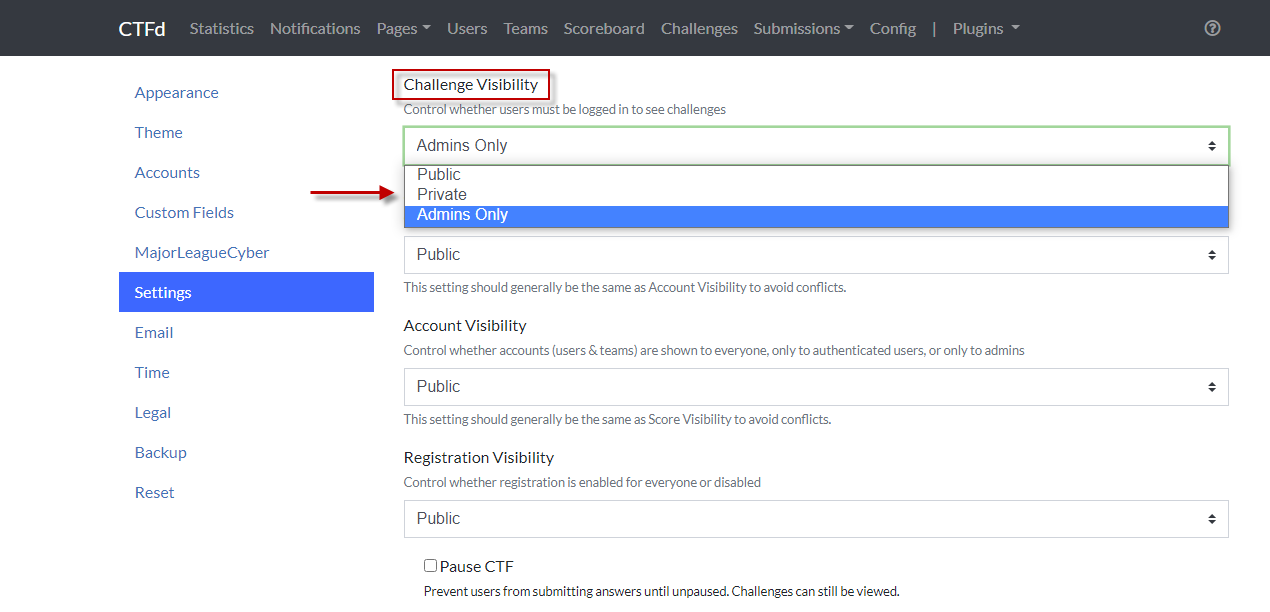Open the Scoreboard link

pyautogui.click(x=603, y=28)
